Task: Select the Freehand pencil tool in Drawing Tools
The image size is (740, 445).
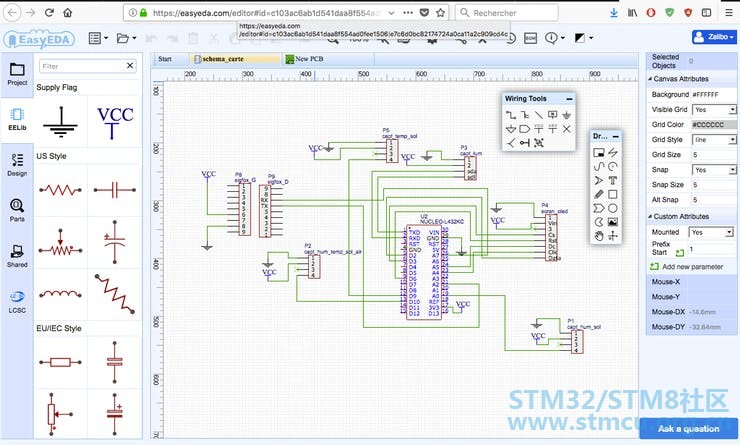Action: click(x=599, y=194)
